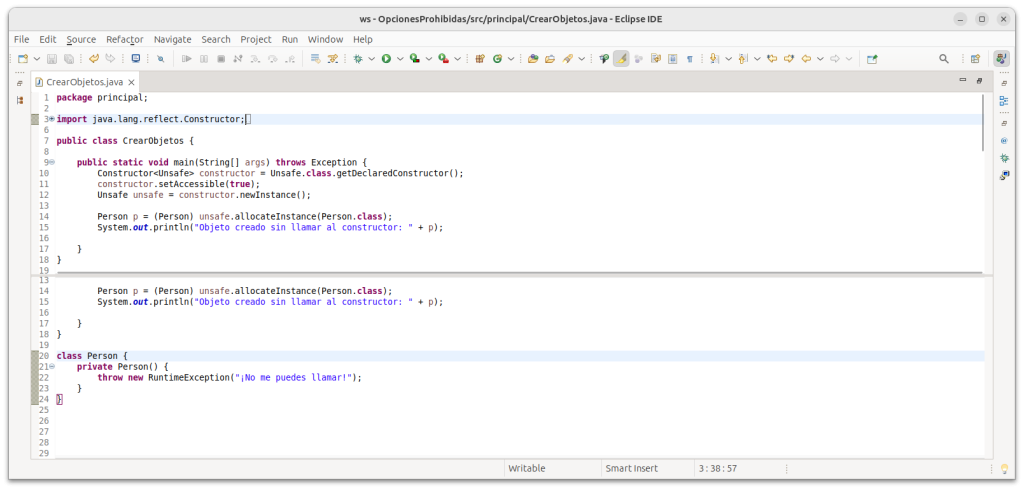Collapse the main method fold marker

point(51,162)
